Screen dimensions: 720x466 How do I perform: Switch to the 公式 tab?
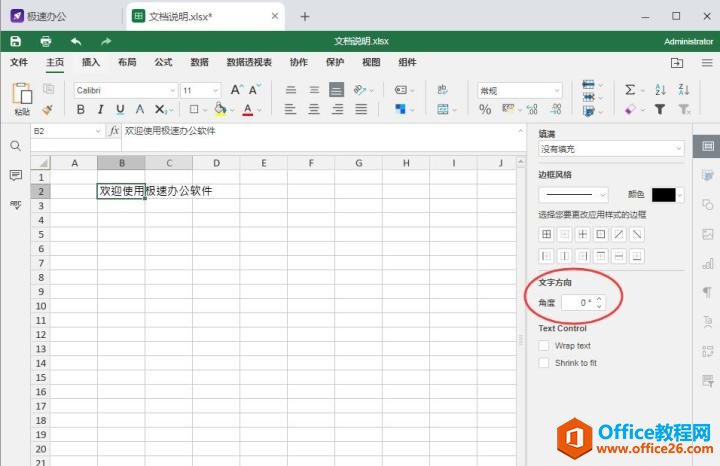pos(163,62)
